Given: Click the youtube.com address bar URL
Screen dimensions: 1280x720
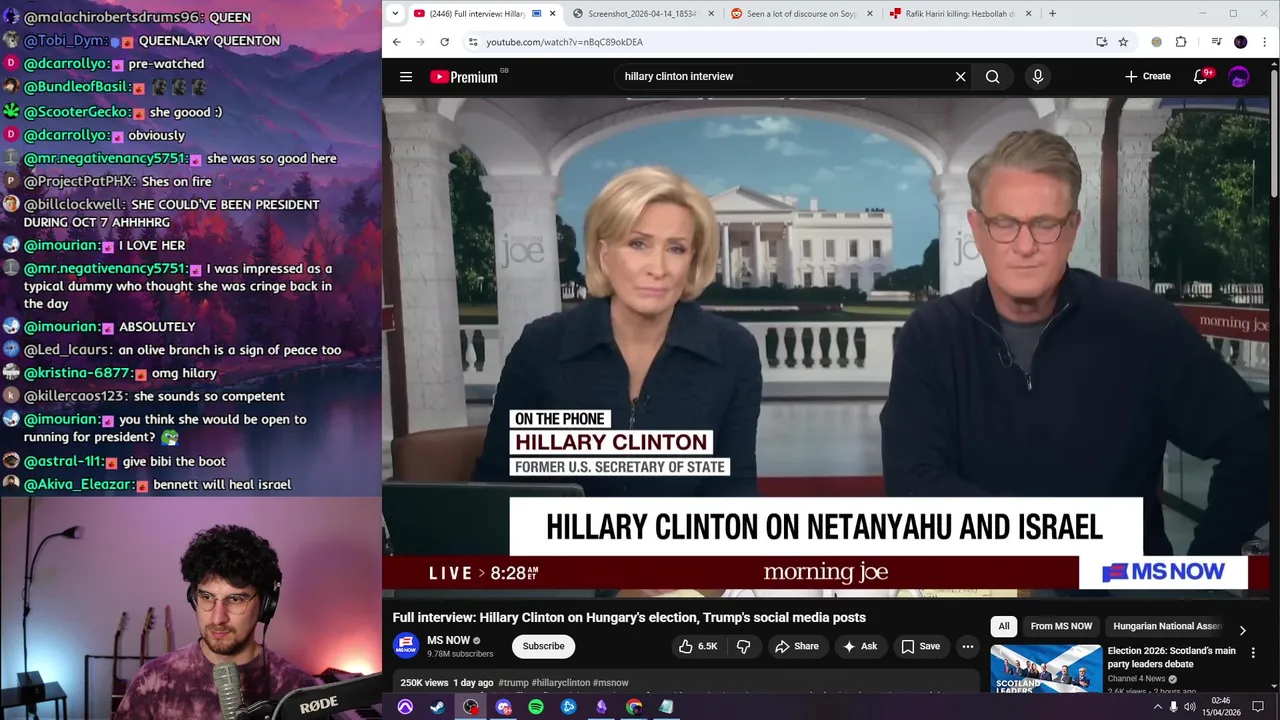Looking at the screenshot, I should (x=564, y=42).
